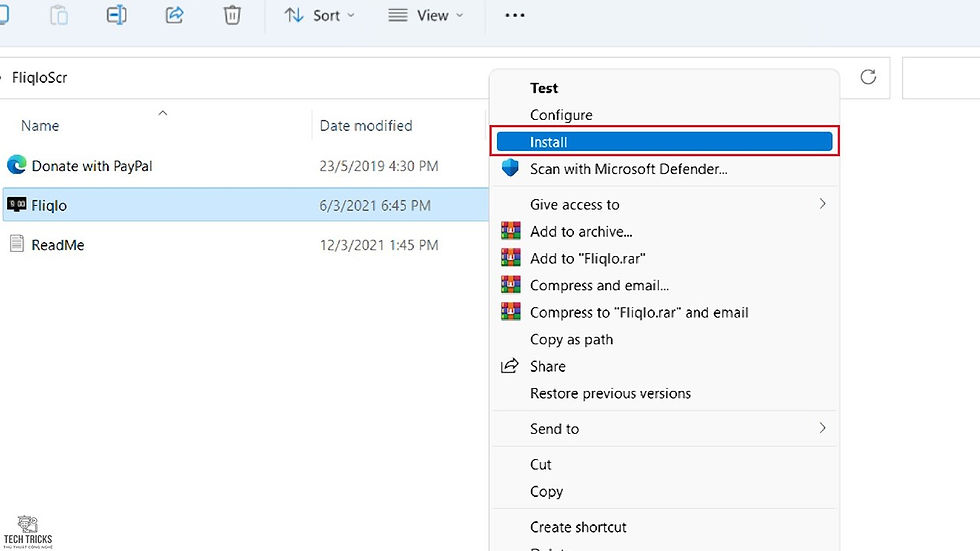Click the date 23/5/2019 4:30 PM
This screenshot has width=980, height=551.
(x=379, y=166)
